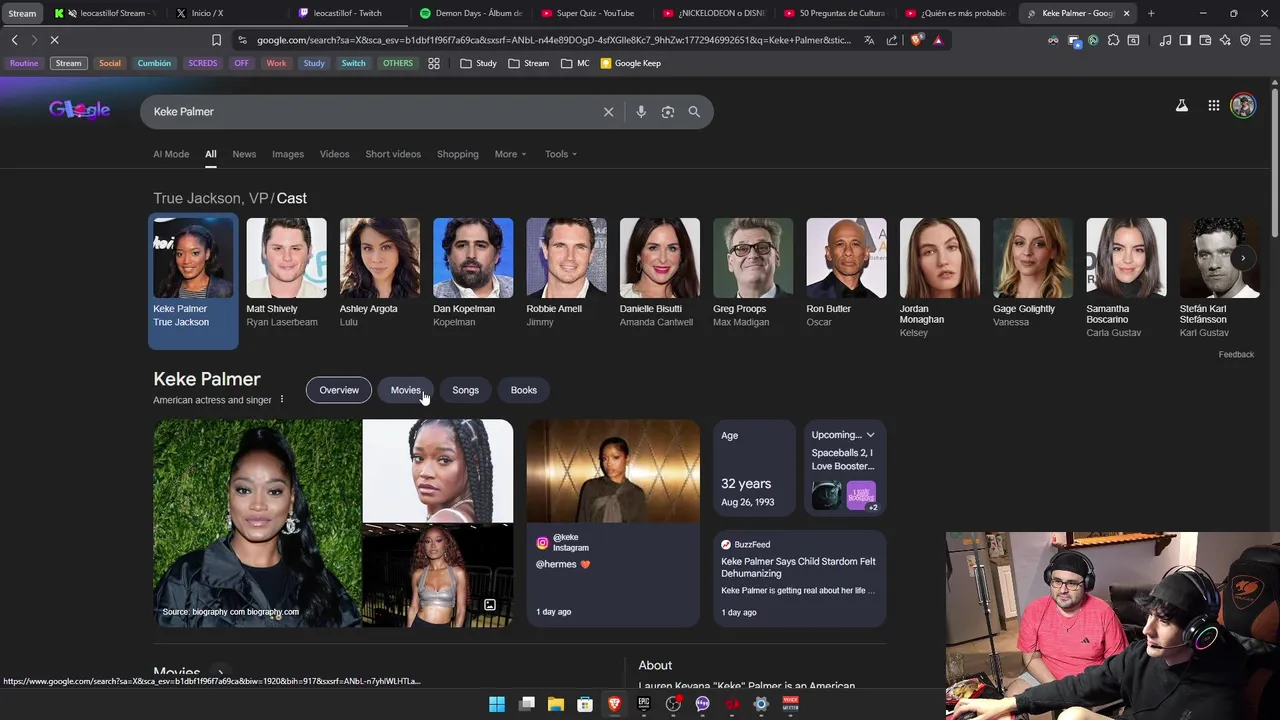Open more options next to American actress
Image resolution: width=1280 pixels, height=720 pixels.
(282, 399)
